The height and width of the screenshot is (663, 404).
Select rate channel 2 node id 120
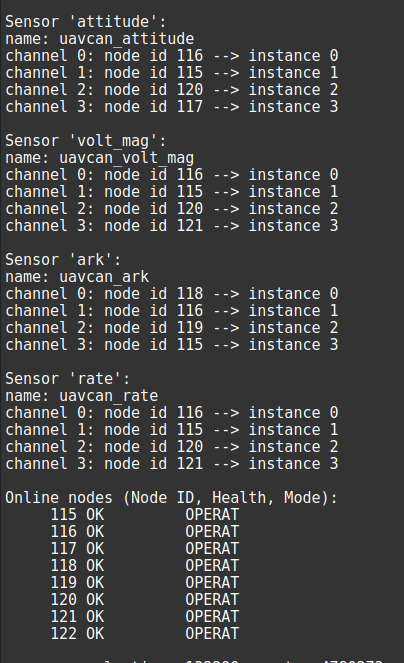[171, 447]
